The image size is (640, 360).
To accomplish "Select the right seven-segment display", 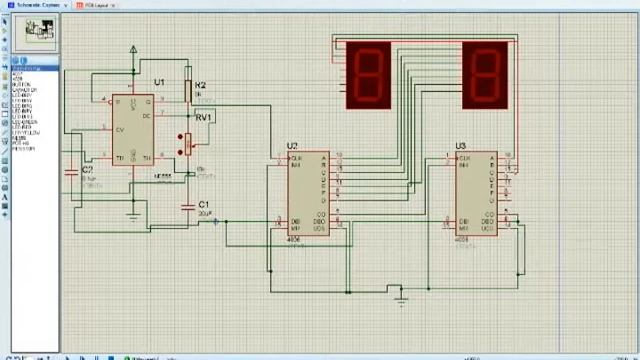I will point(485,76).
